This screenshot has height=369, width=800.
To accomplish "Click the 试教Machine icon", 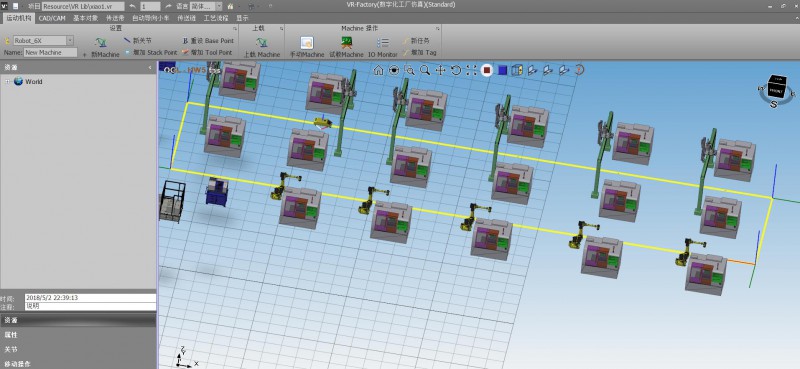I will pos(346,47).
